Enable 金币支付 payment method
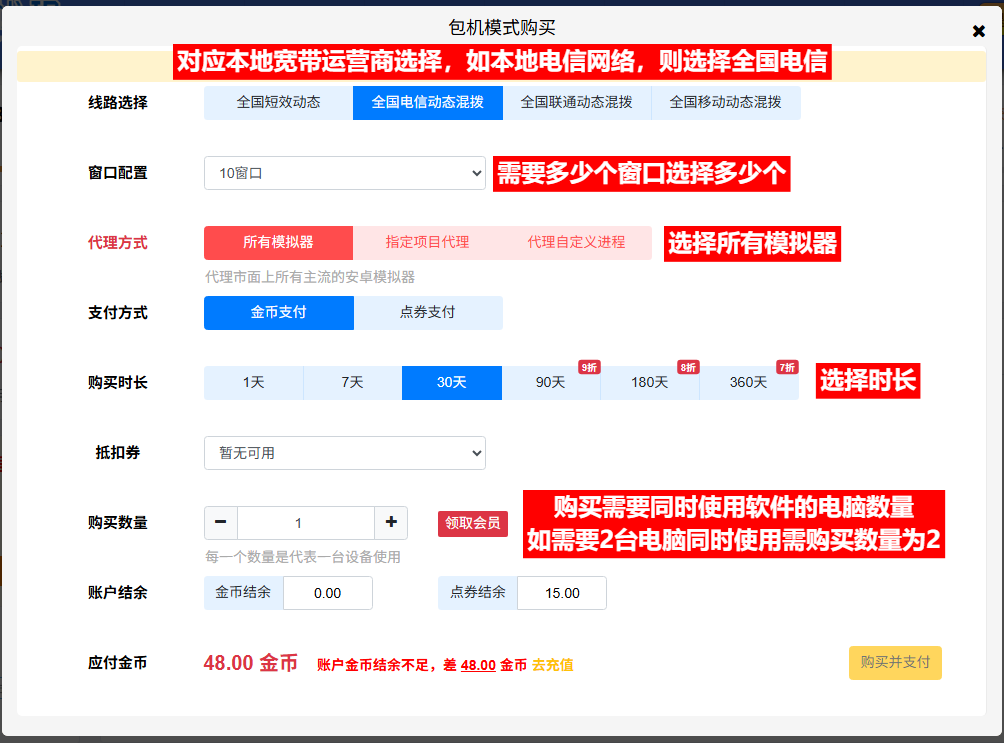The width and height of the screenshot is (1004, 743). coord(279,313)
